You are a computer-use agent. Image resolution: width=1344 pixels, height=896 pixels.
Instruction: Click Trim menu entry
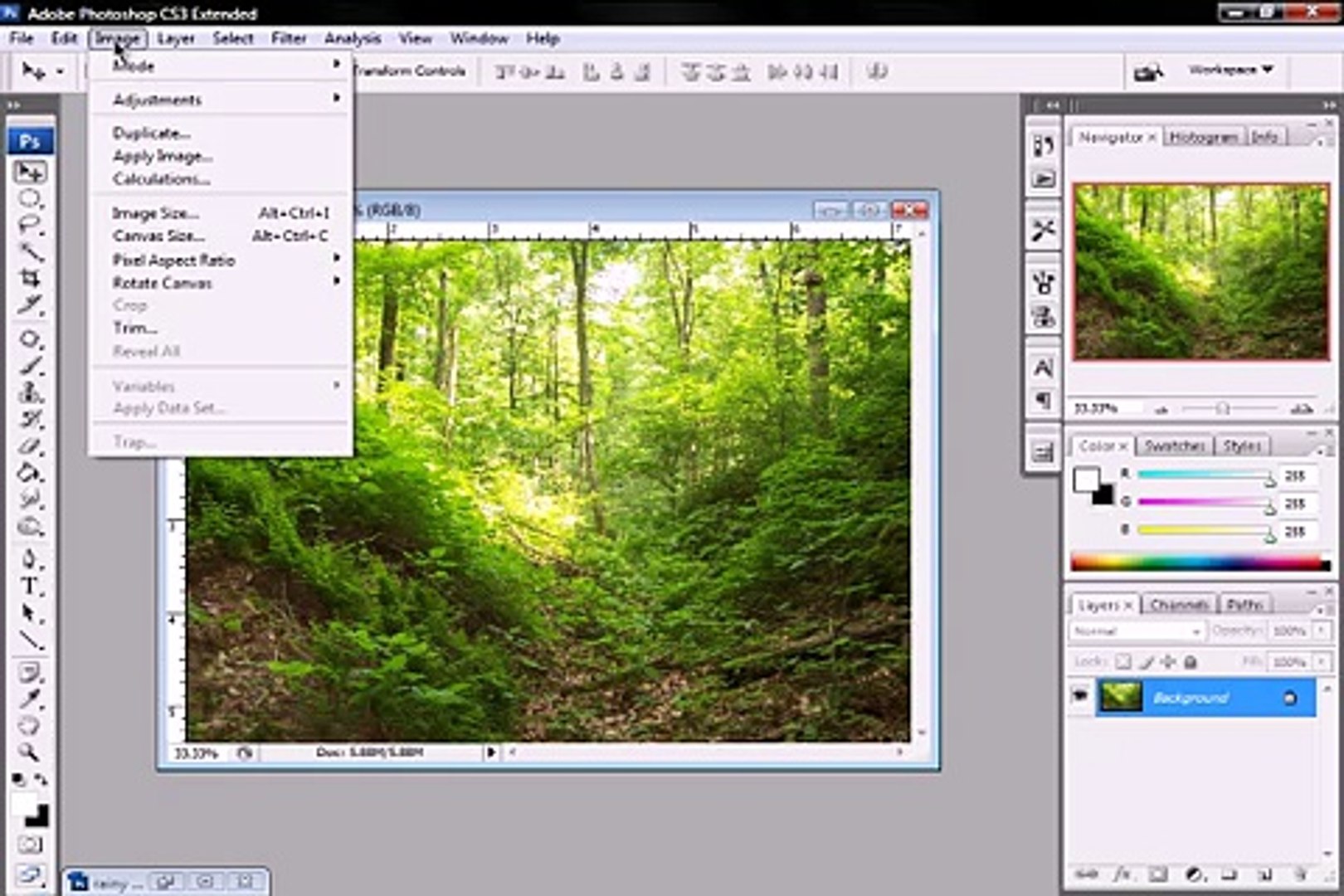coord(222,328)
